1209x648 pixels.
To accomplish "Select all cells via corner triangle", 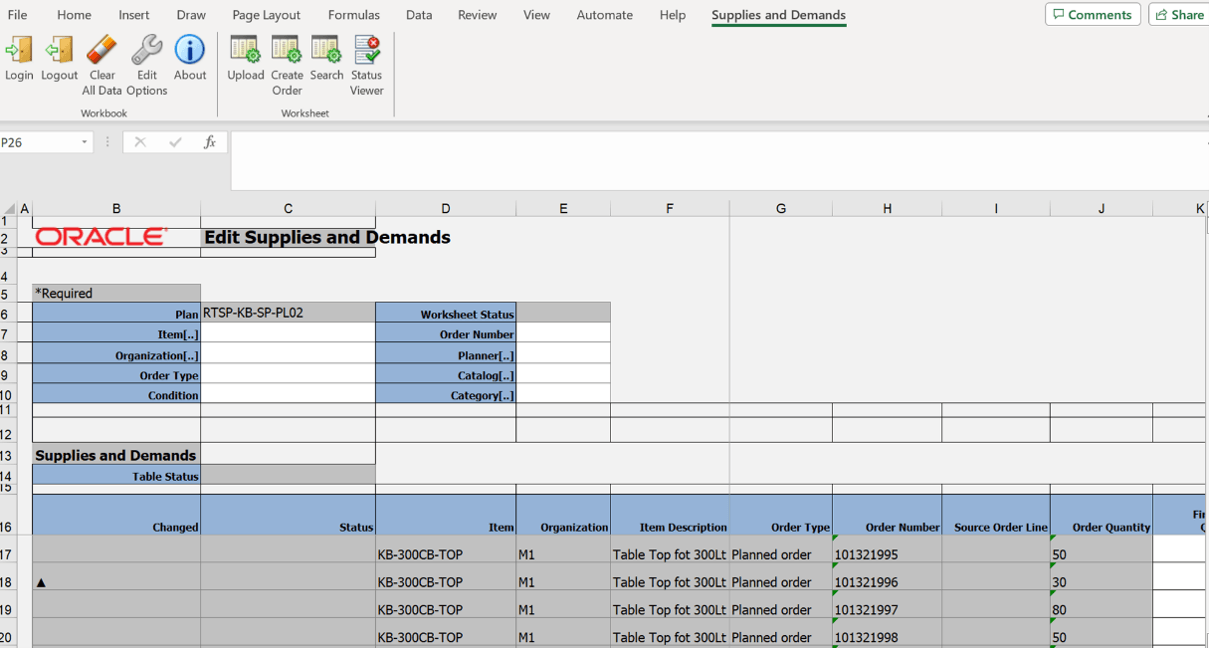I will pyautogui.click(x=9, y=209).
